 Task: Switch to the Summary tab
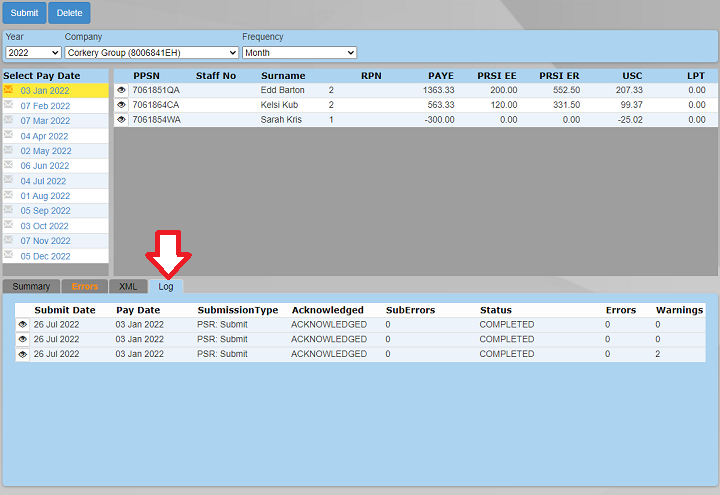tap(31, 287)
